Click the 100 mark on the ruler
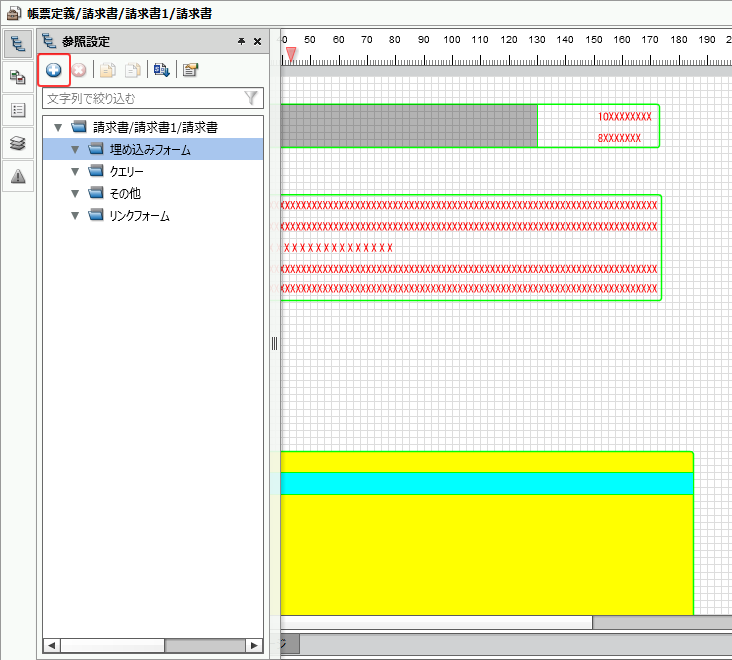This screenshot has width=732, height=660. click(452, 40)
